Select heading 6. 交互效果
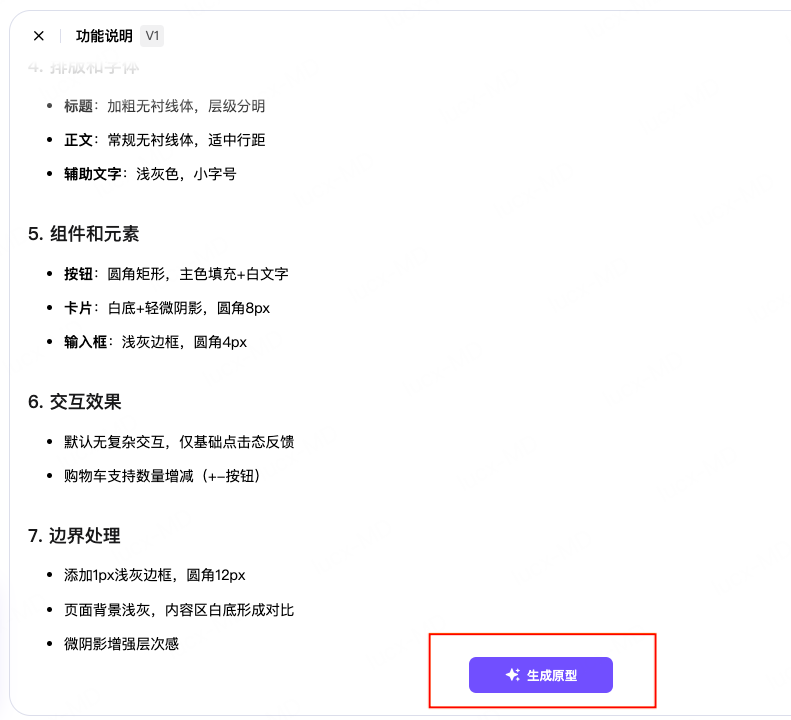Image resolution: width=791 pixels, height=720 pixels. pos(75,402)
